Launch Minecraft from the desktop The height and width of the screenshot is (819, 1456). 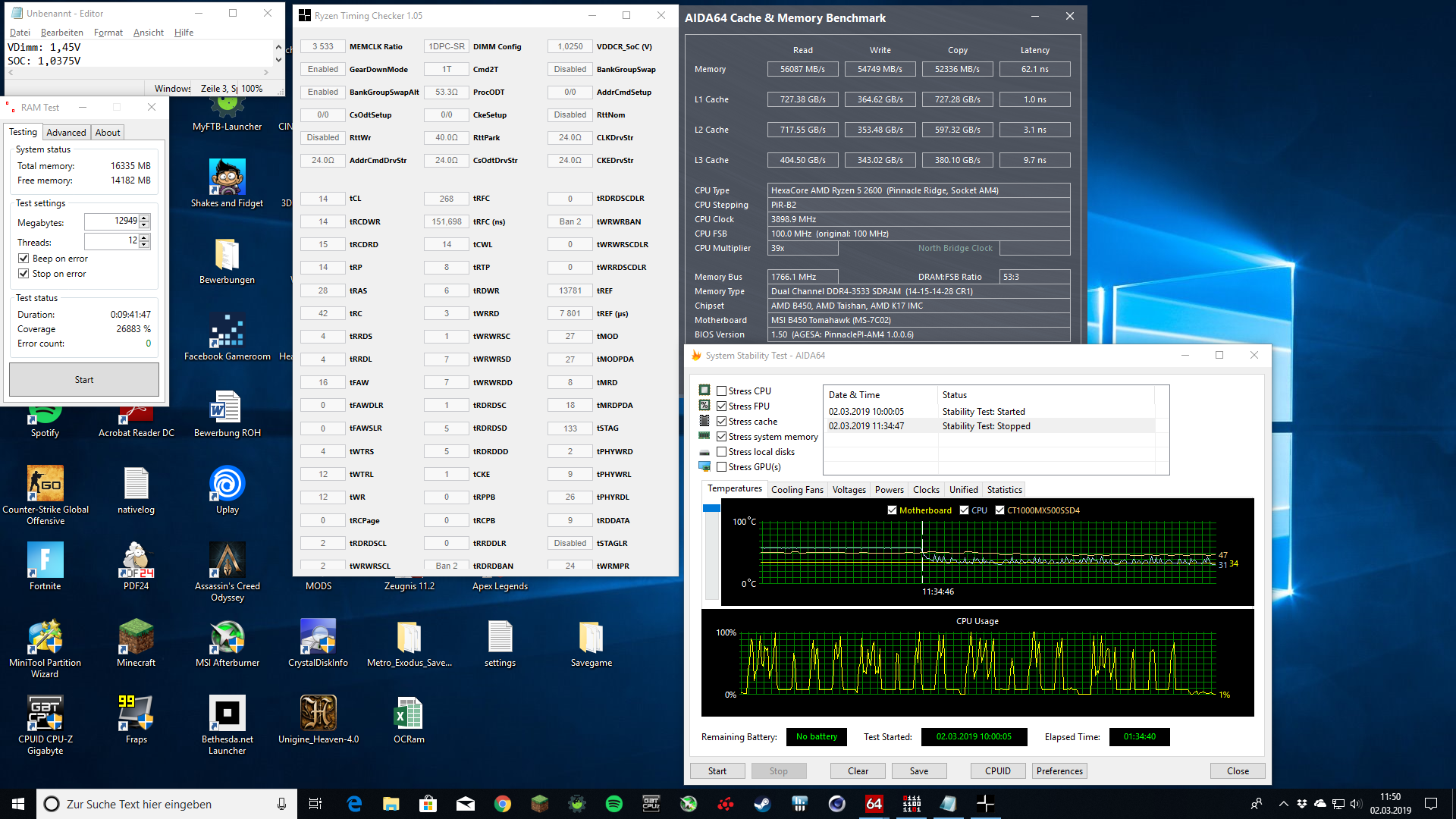pos(136,642)
